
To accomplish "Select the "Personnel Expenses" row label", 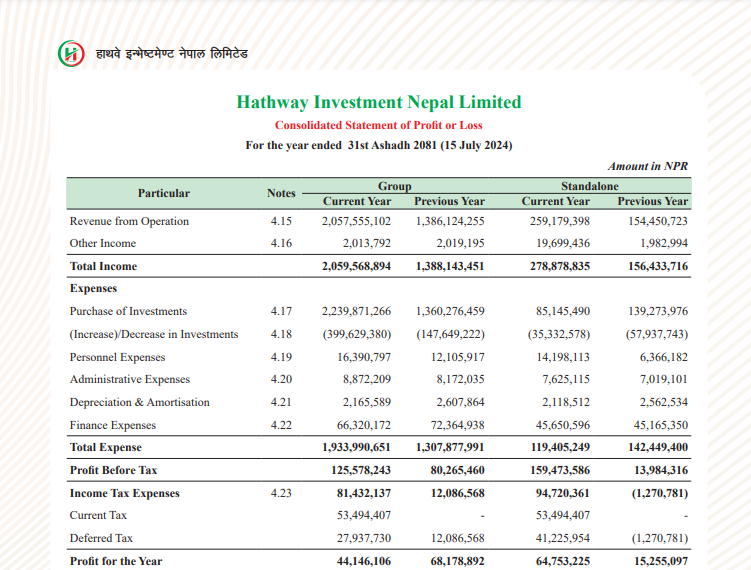I will [x=117, y=357].
